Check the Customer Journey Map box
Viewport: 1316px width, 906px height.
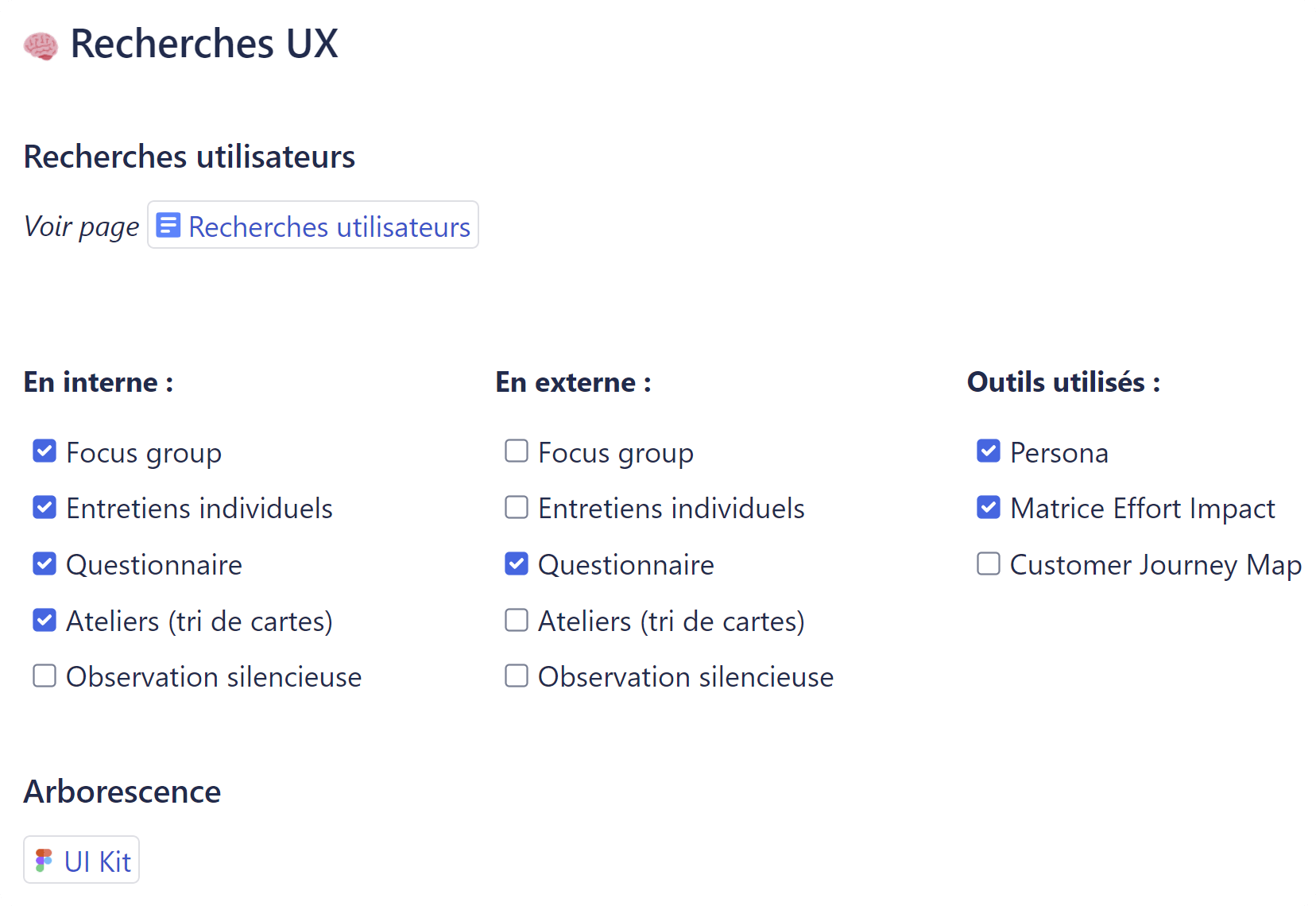(x=989, y=563)
